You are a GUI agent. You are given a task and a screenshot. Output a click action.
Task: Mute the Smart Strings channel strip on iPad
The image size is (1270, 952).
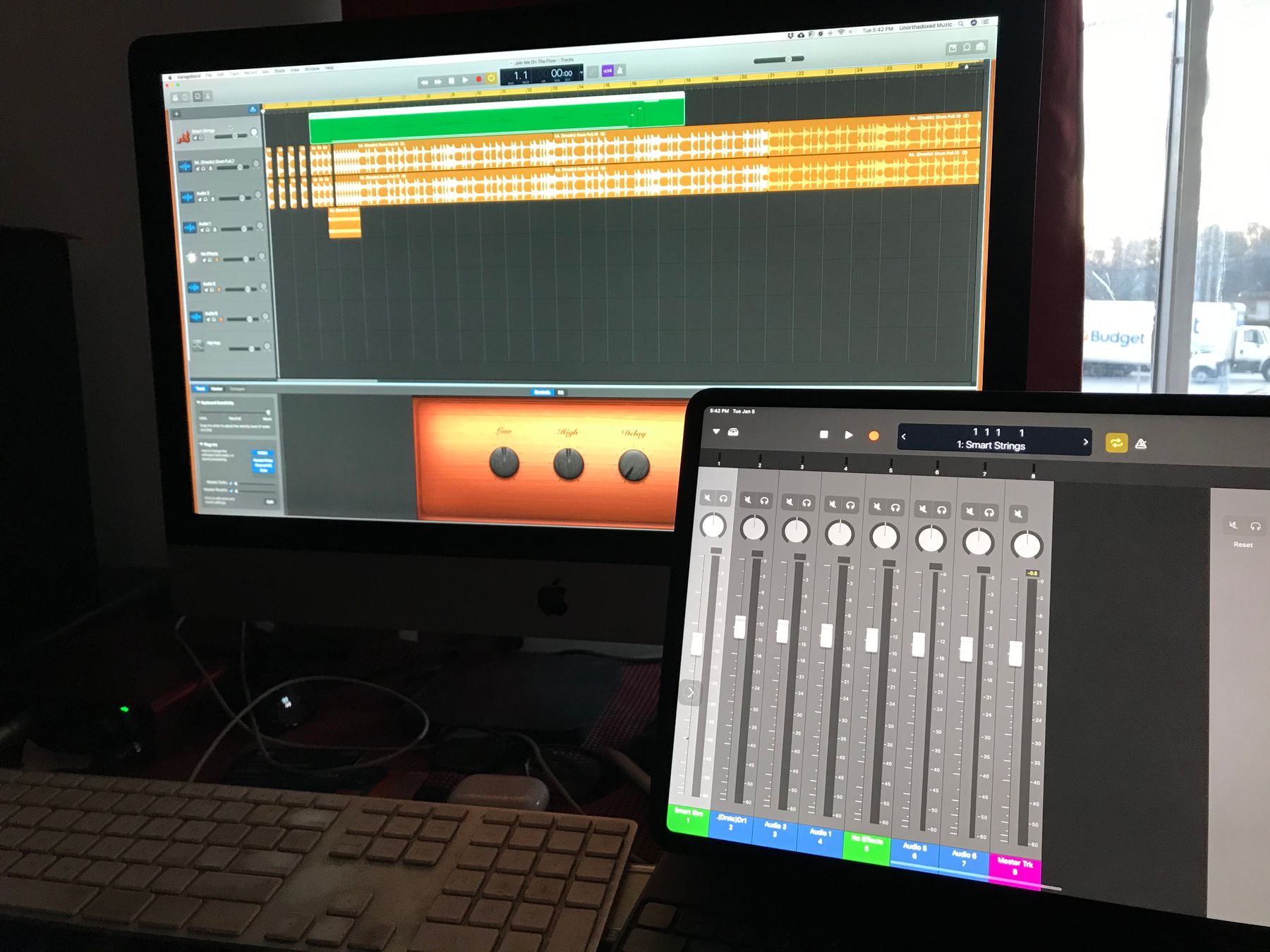tap(707, 498)
